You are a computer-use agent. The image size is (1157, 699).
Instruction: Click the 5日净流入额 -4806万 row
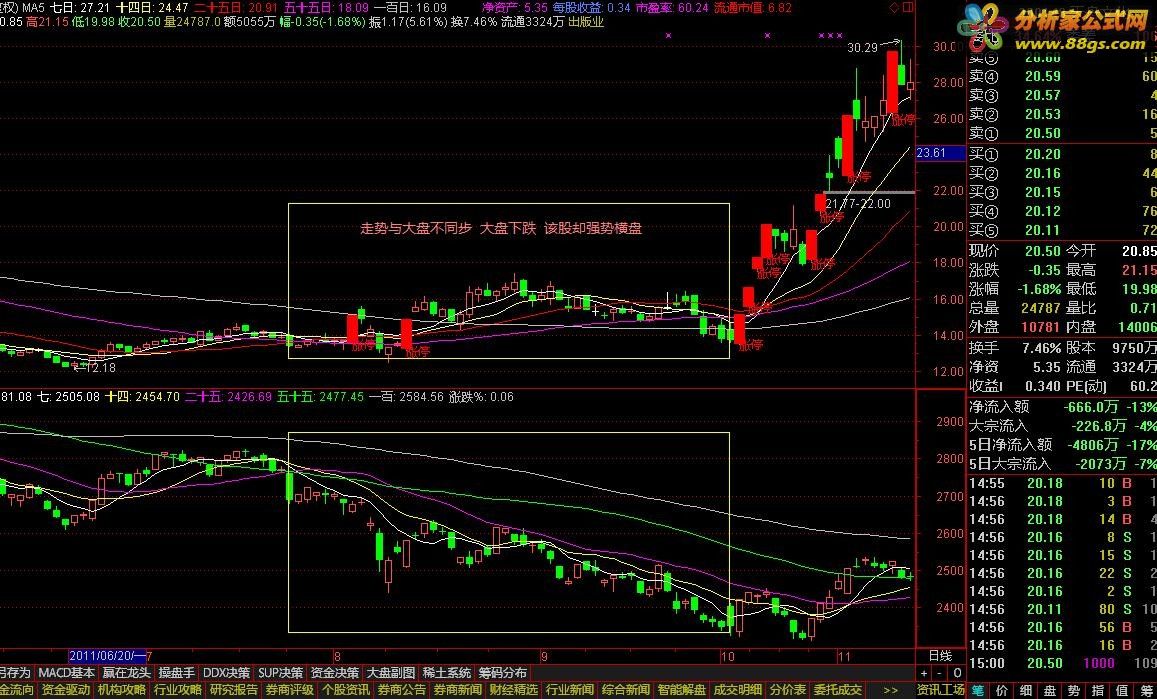coord(1062,445)
